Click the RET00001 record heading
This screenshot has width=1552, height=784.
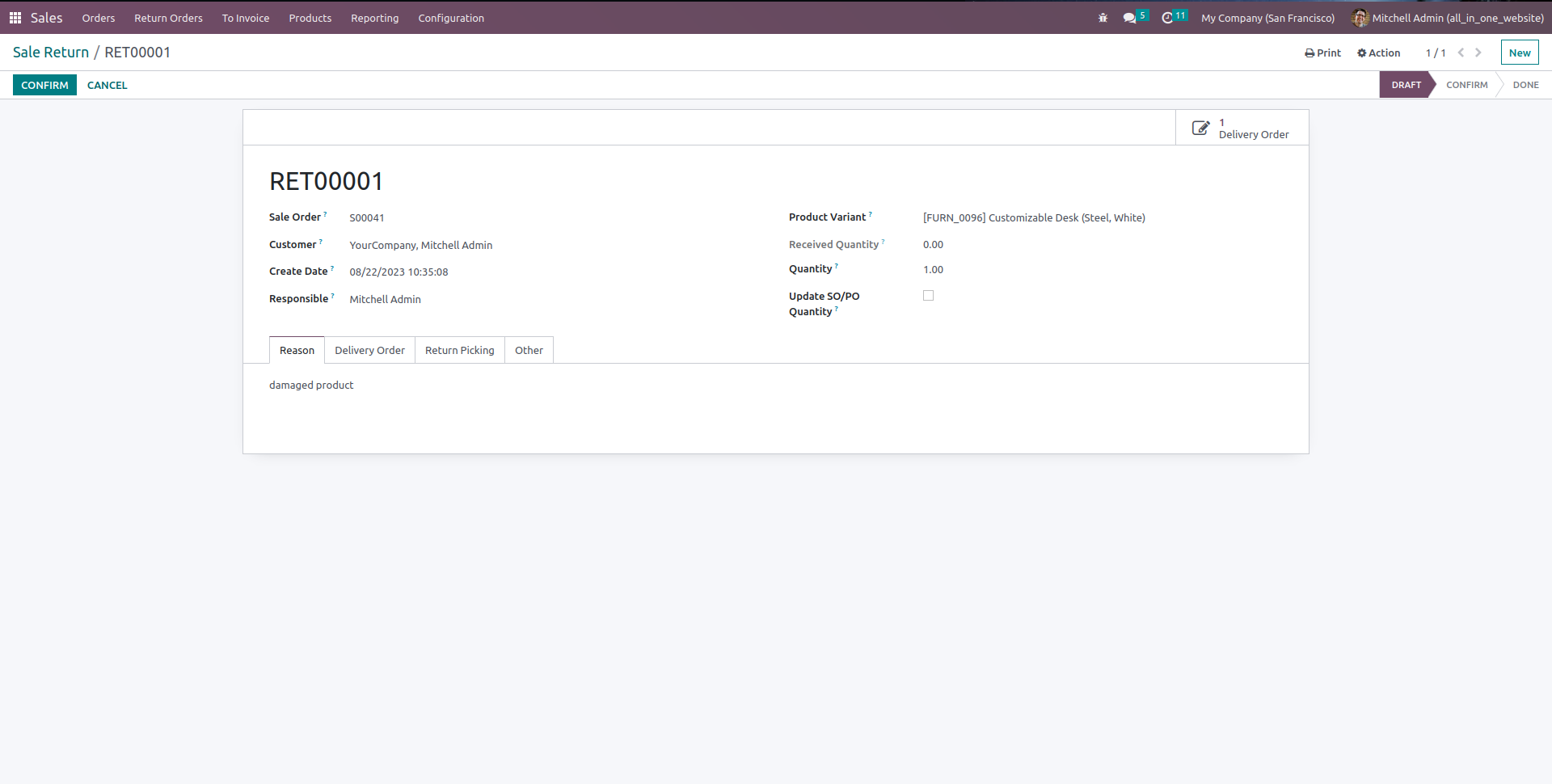coord(327,182)
